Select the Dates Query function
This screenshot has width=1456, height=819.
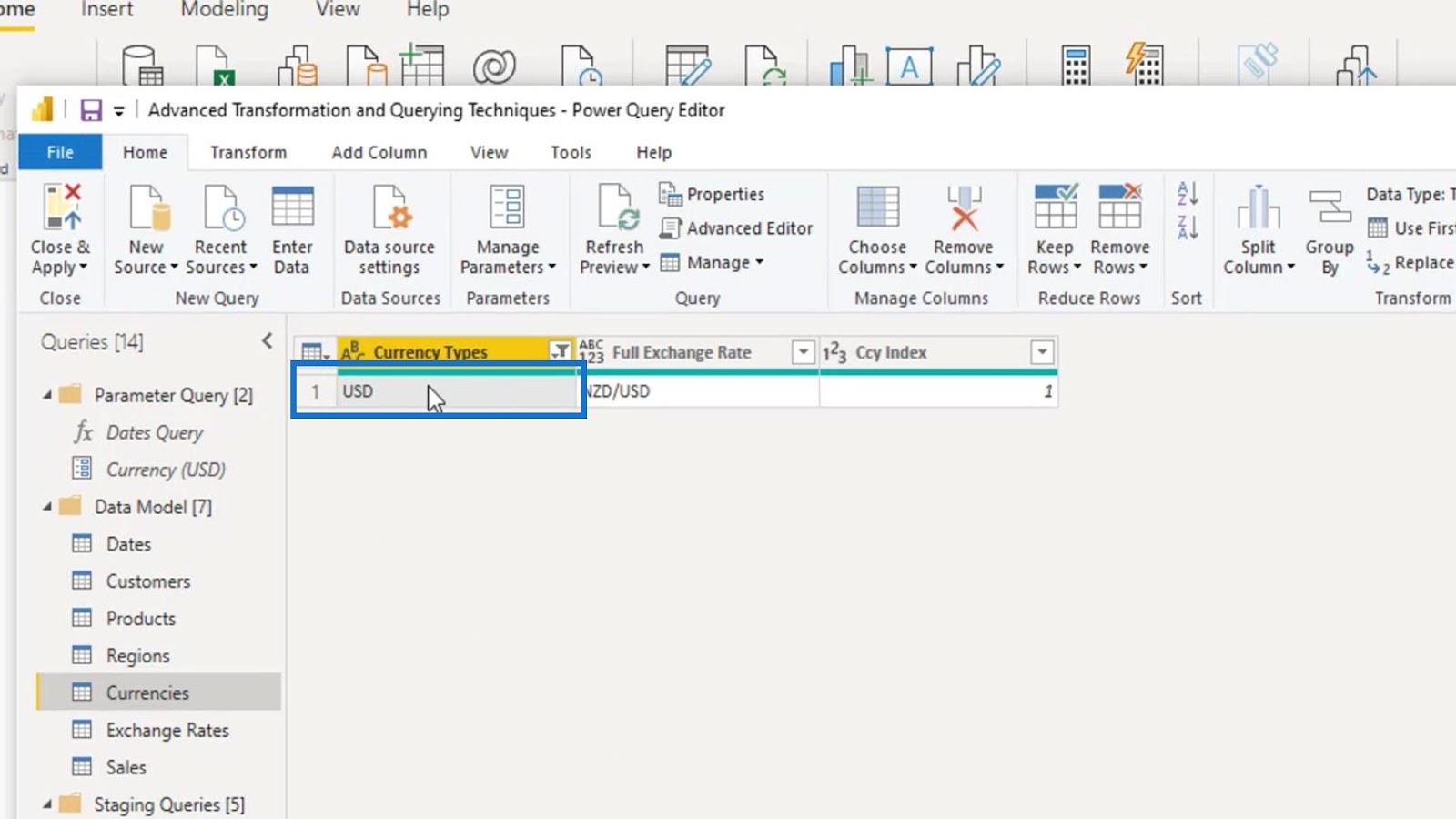(155, 432)
